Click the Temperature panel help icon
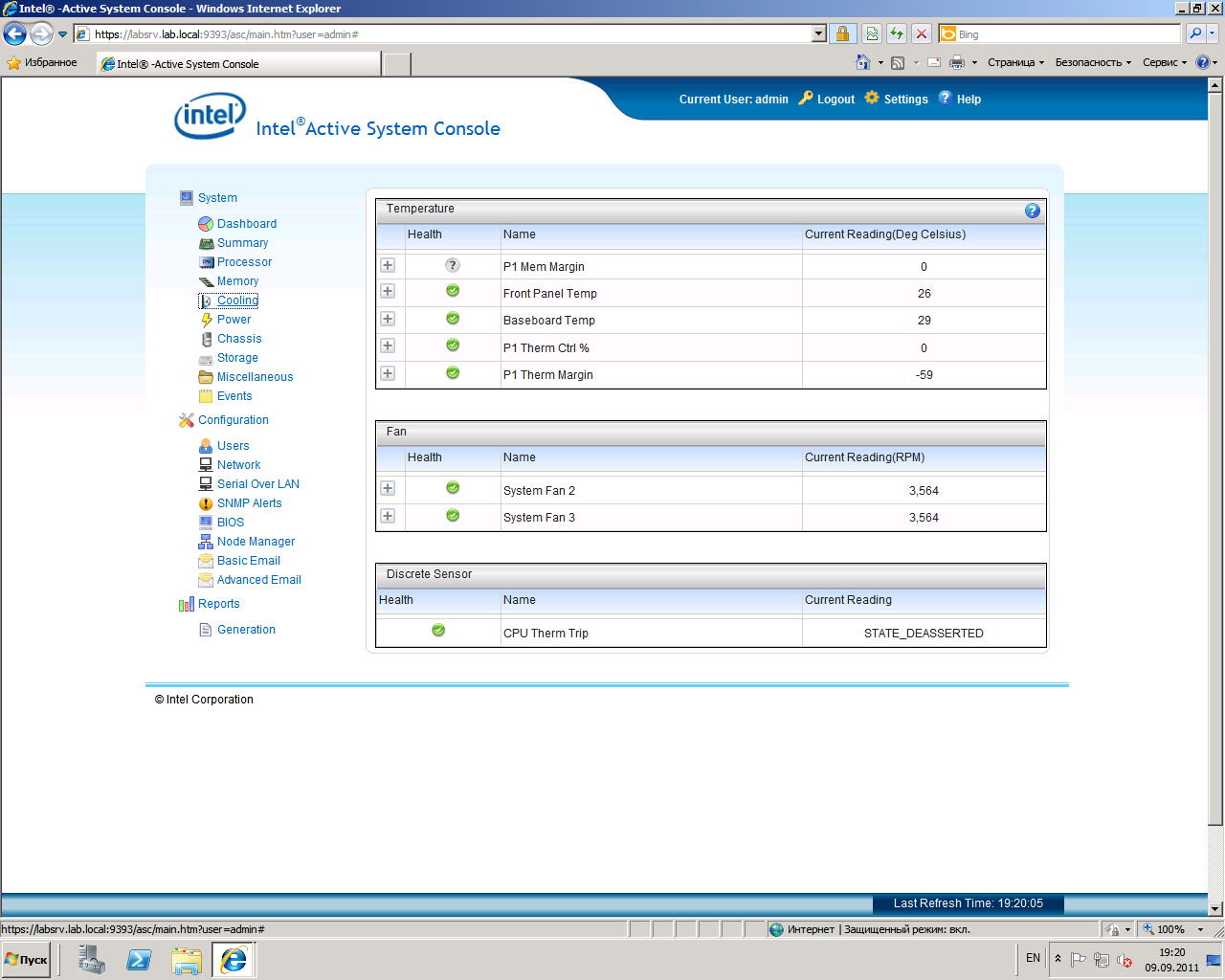Screen dimensions: 1225x980 click(1032, 211)
